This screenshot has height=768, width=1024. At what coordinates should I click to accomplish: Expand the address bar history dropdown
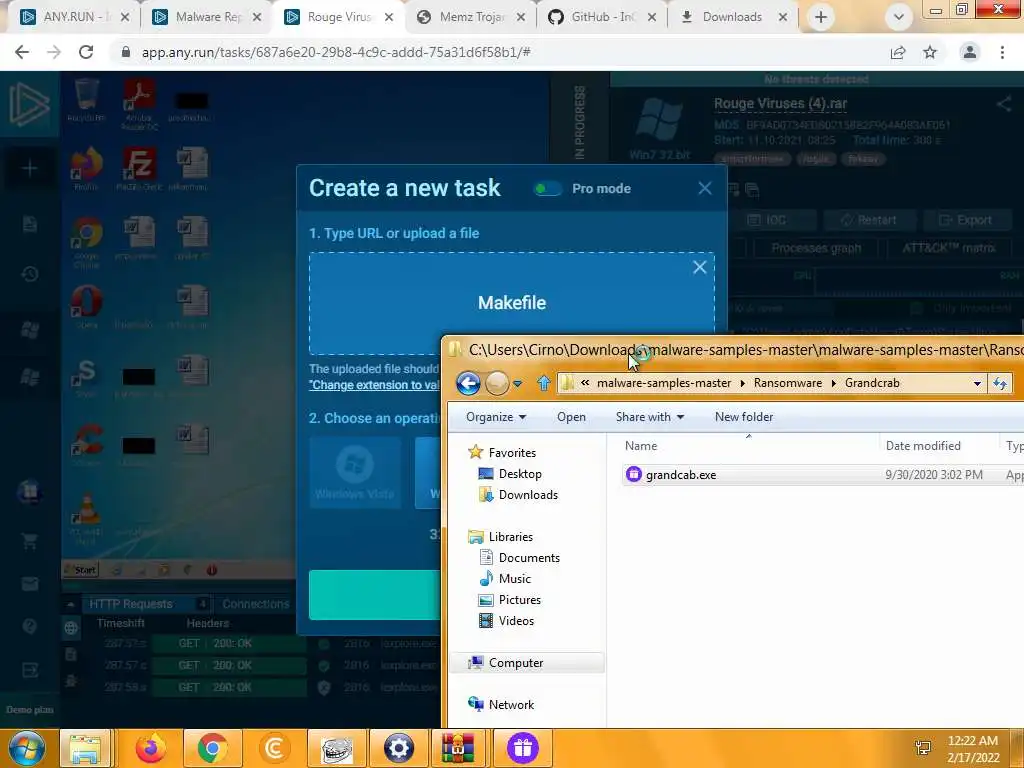(x=977, y=383)
